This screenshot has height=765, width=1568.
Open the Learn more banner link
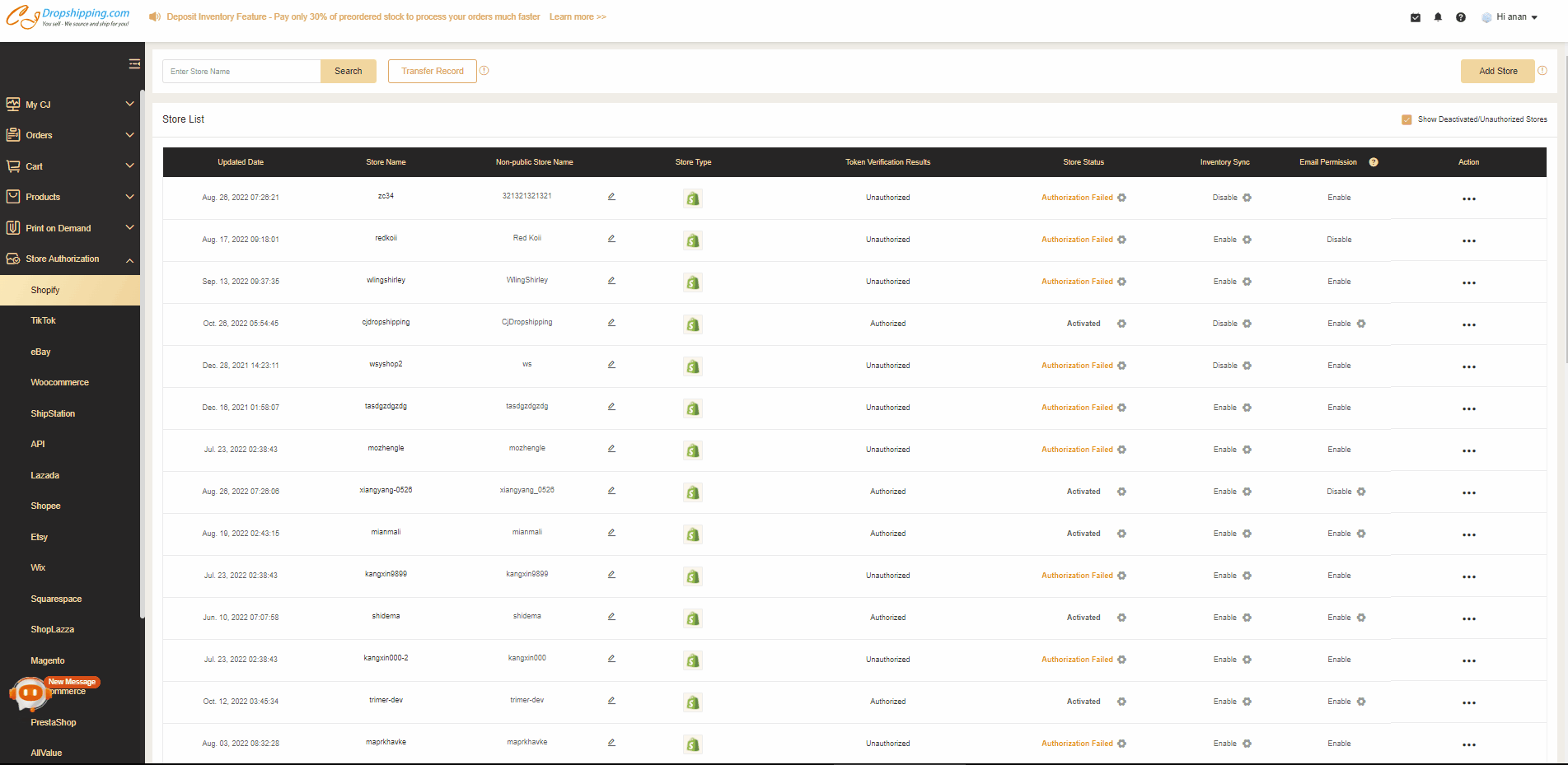578,16
